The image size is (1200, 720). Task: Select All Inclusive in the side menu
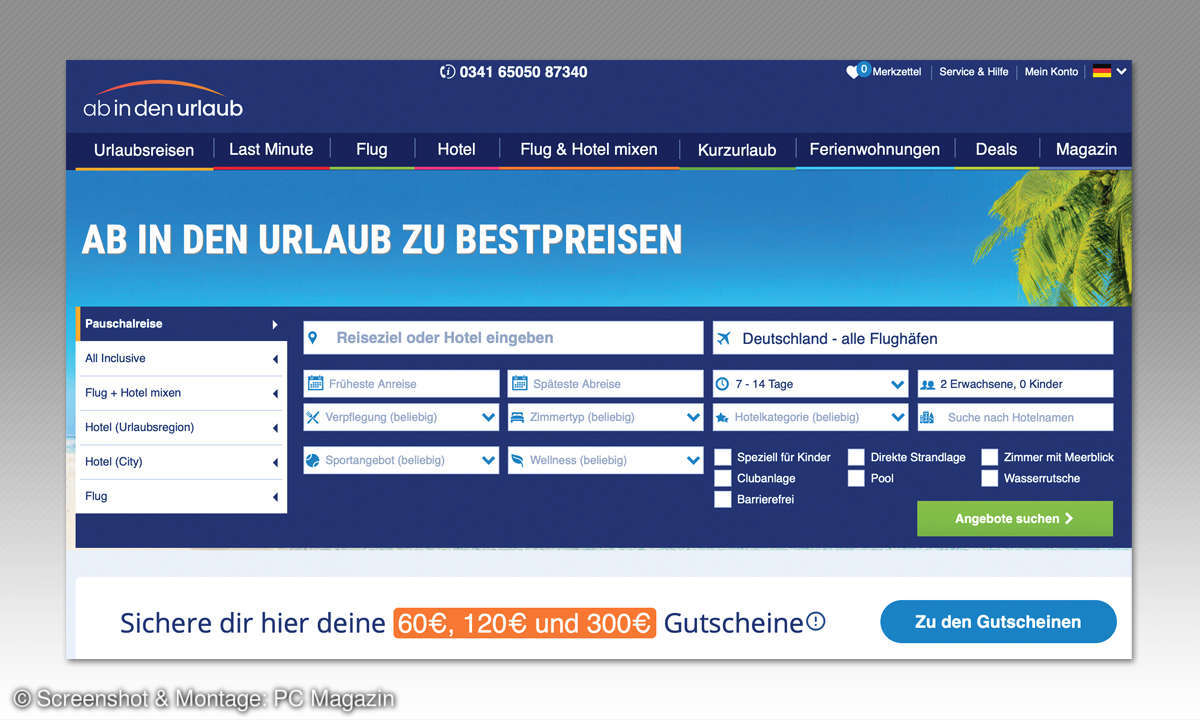pyautogui.click(x=182, y=359)
